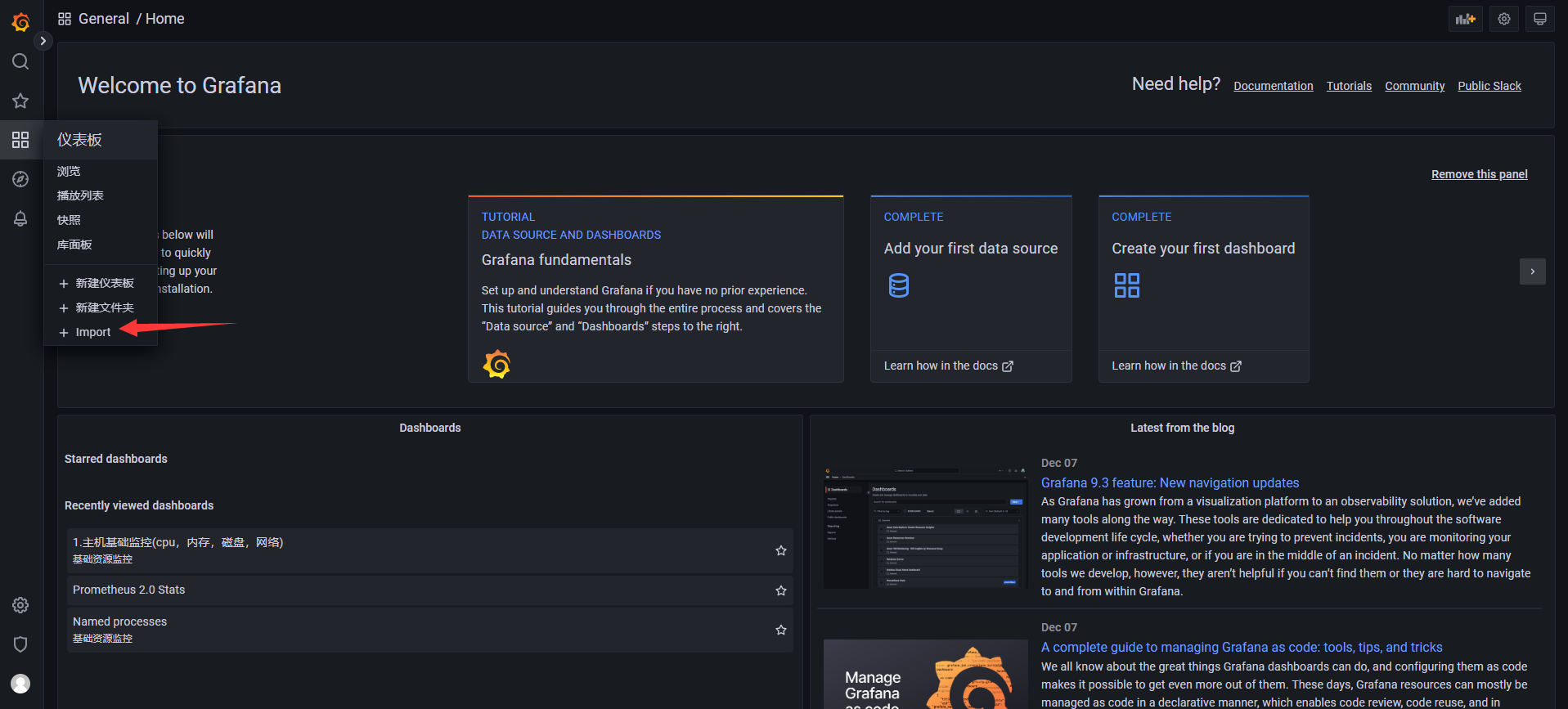Open Add your first data source card
Screen dimensions: 1568x709
click(x=971, y=289)
